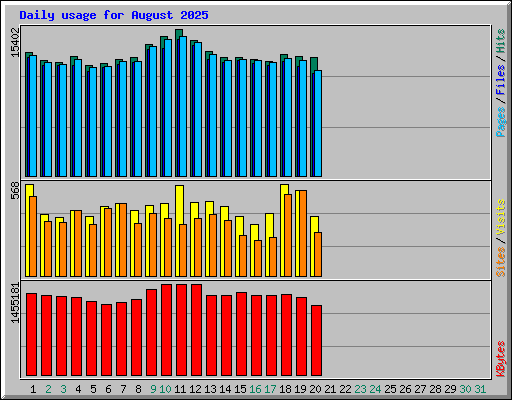512x400 pixels.
Task: Click day 8 on the date axis
Action: pos(138,389)
